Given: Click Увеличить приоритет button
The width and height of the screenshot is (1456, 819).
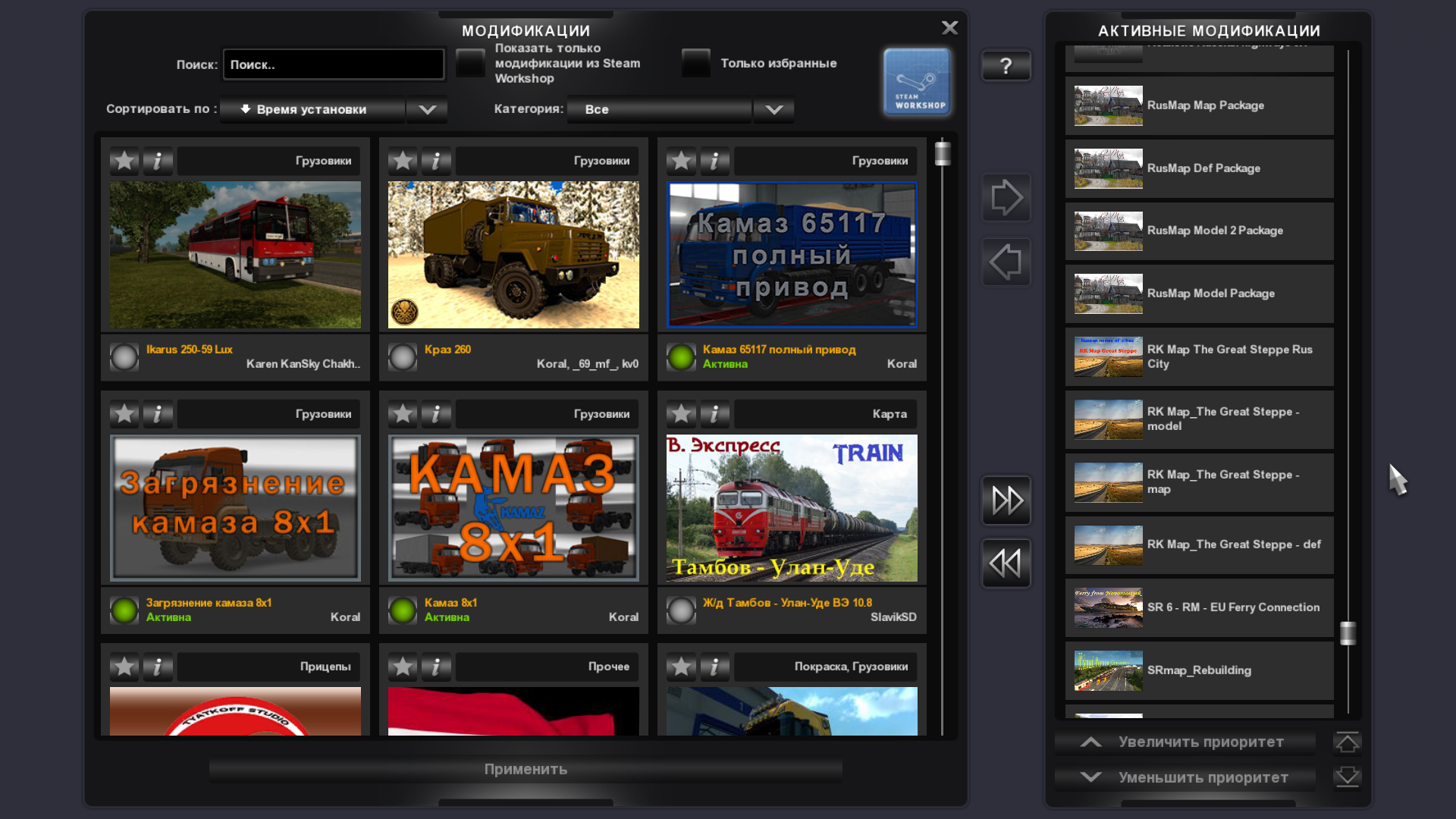Looking at the screenshot, I should (x=1185, y=742).
